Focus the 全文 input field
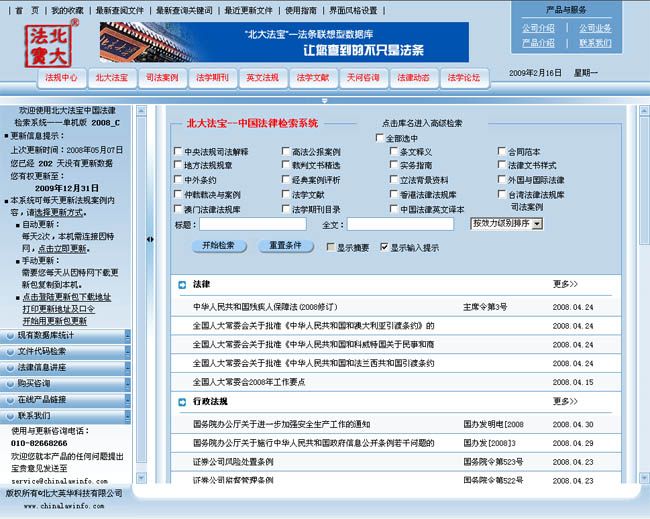 pyautogui.click(x=400, y=224)
